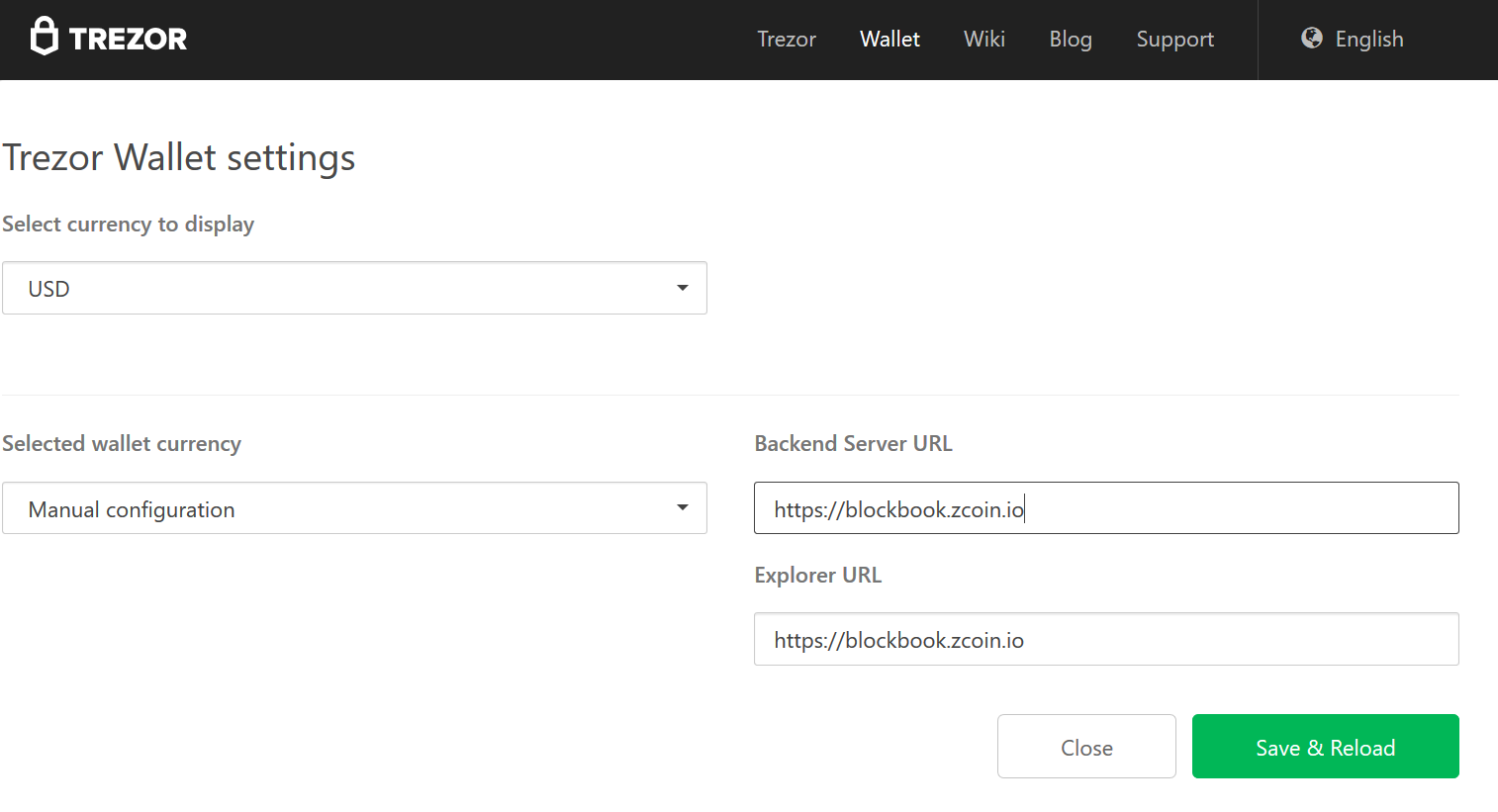Click the Trezor Wallet settings heading
Viewport: 1498px width, 812px height.
(x=179, y=158)
